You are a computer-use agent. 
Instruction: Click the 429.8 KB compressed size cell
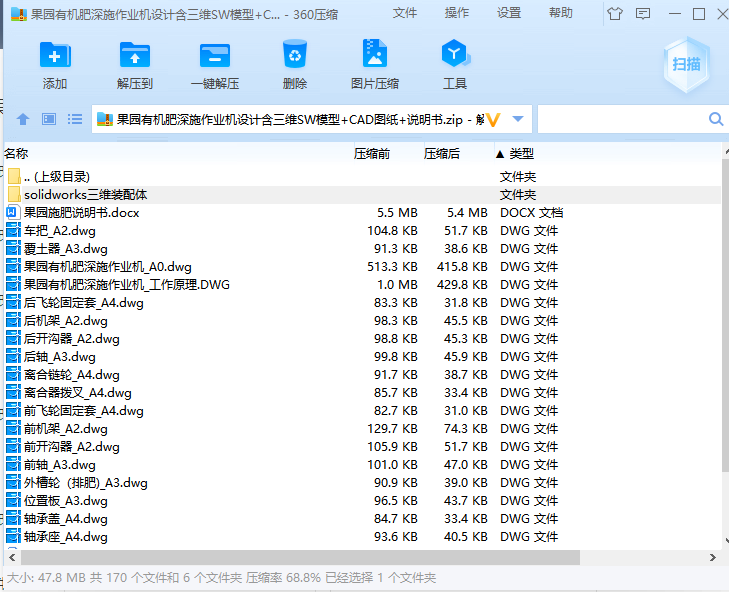pos(462,285)
